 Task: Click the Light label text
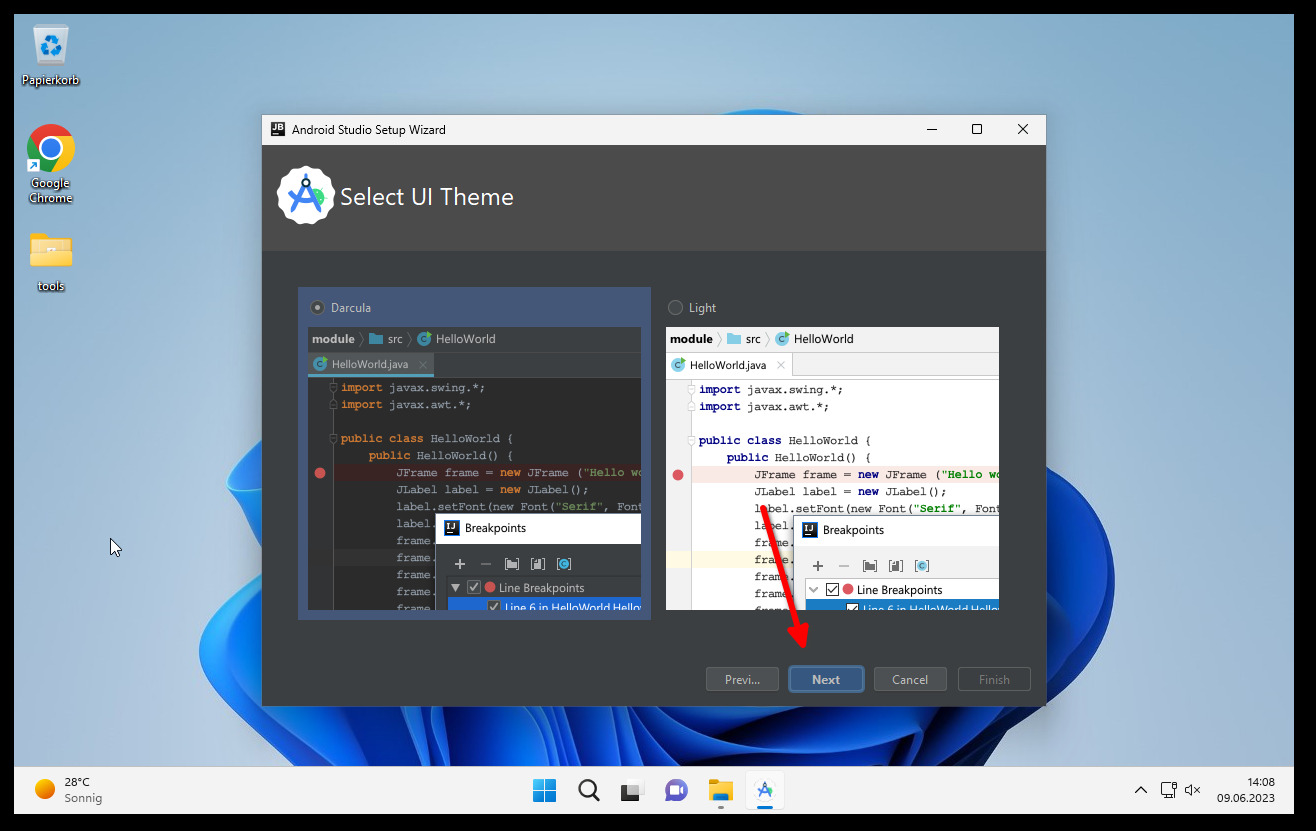coord(703,308)
